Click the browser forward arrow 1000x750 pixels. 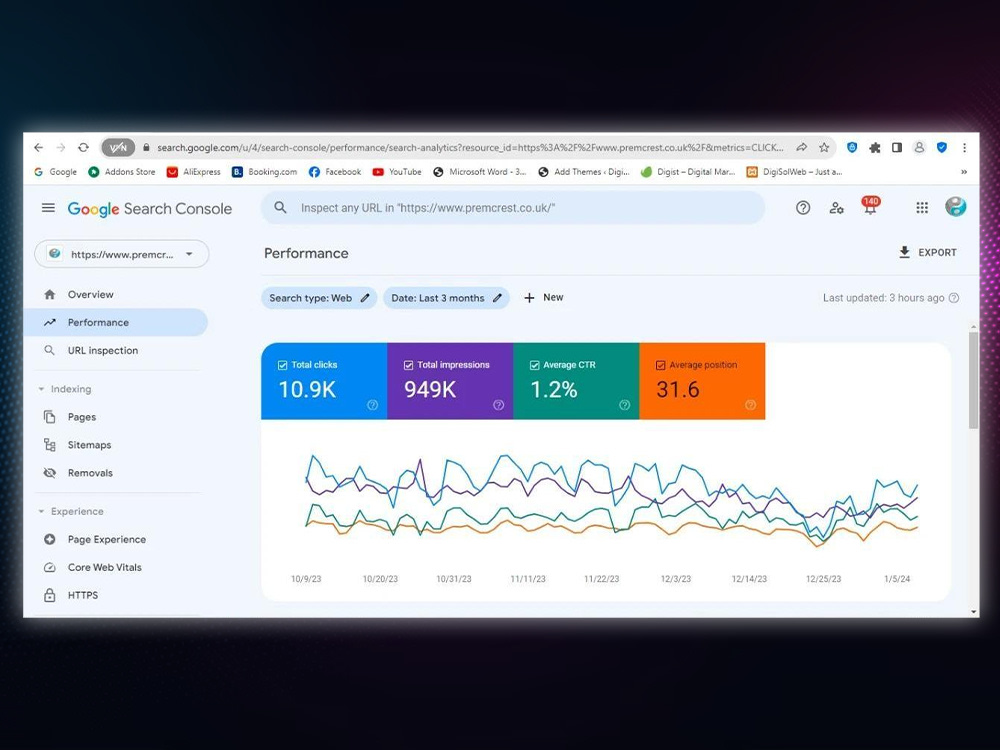[61, 147]
